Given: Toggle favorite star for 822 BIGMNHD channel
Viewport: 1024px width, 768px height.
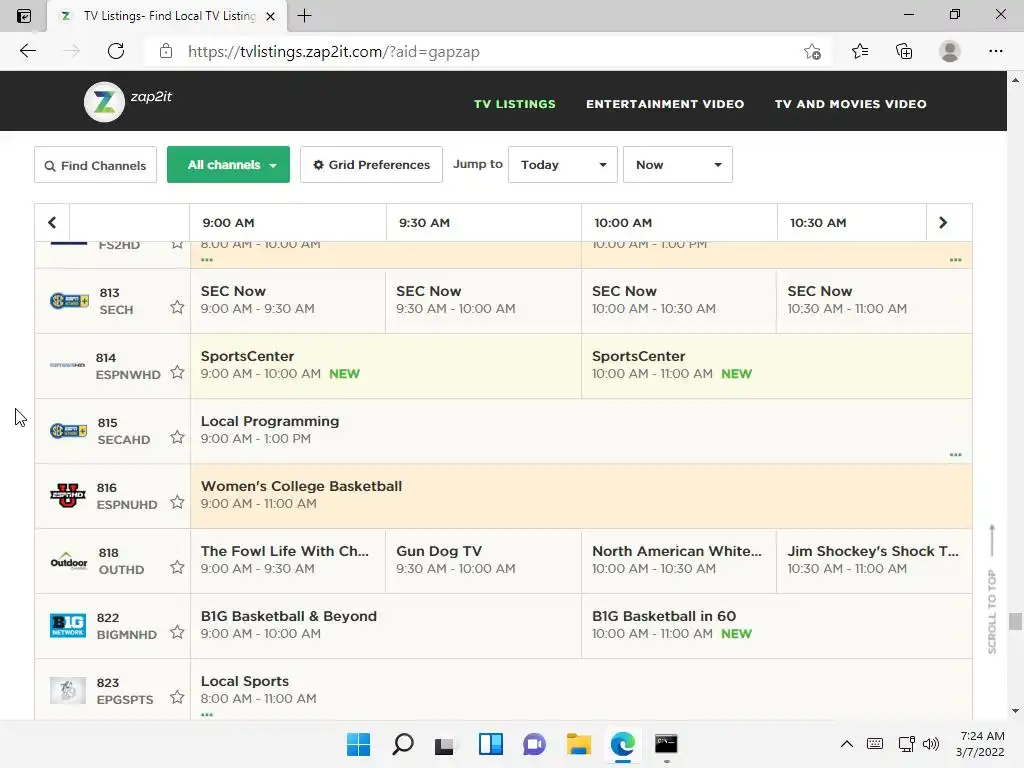Looking at the screenshot, I should (x=177, y=632).
